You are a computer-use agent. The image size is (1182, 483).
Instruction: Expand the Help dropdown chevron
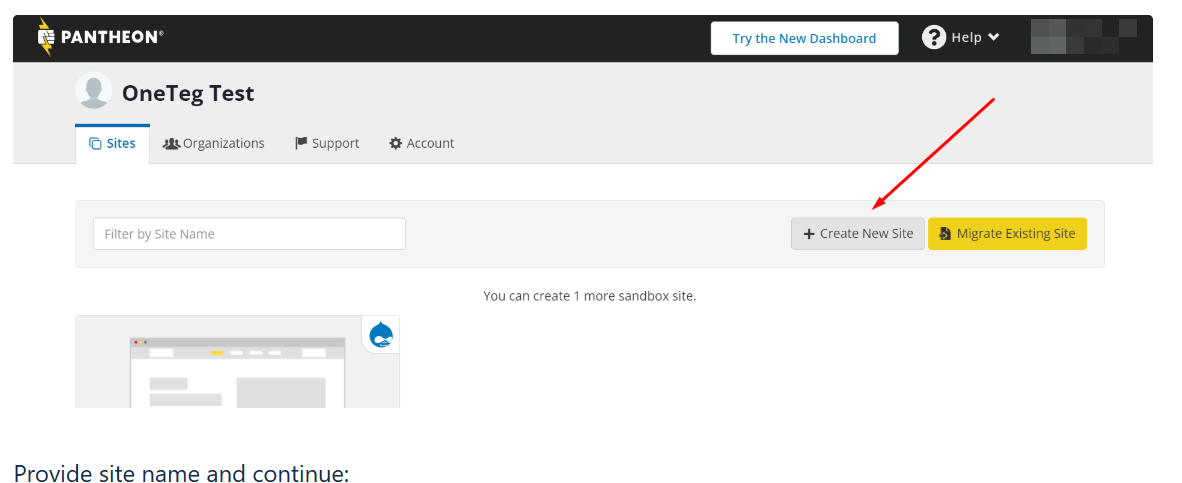tap(993, 37)
